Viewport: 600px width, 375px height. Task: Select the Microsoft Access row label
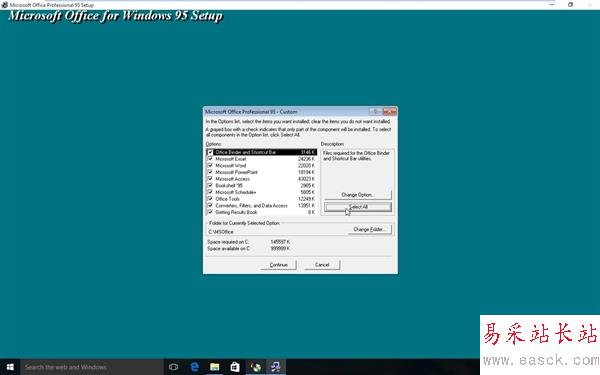tap(232, 179)
